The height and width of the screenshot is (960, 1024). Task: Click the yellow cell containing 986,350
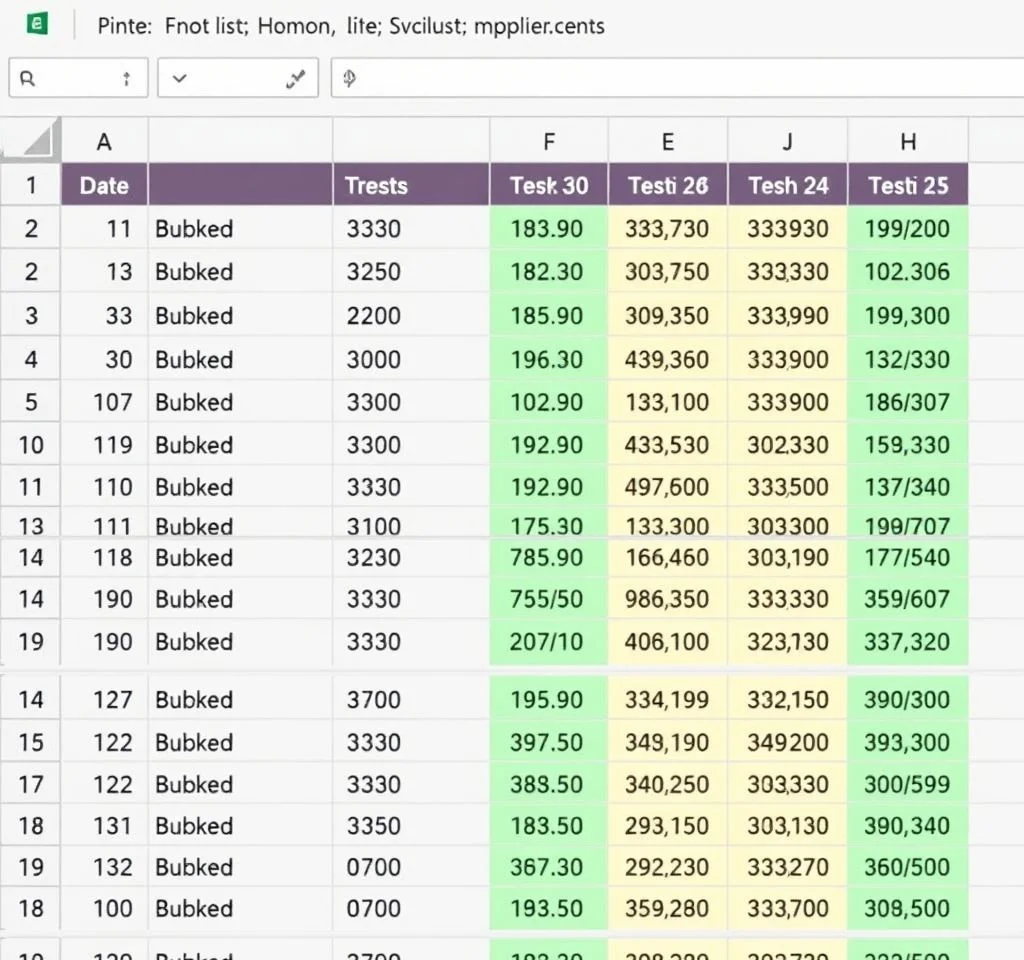click(x=667, y=599)
